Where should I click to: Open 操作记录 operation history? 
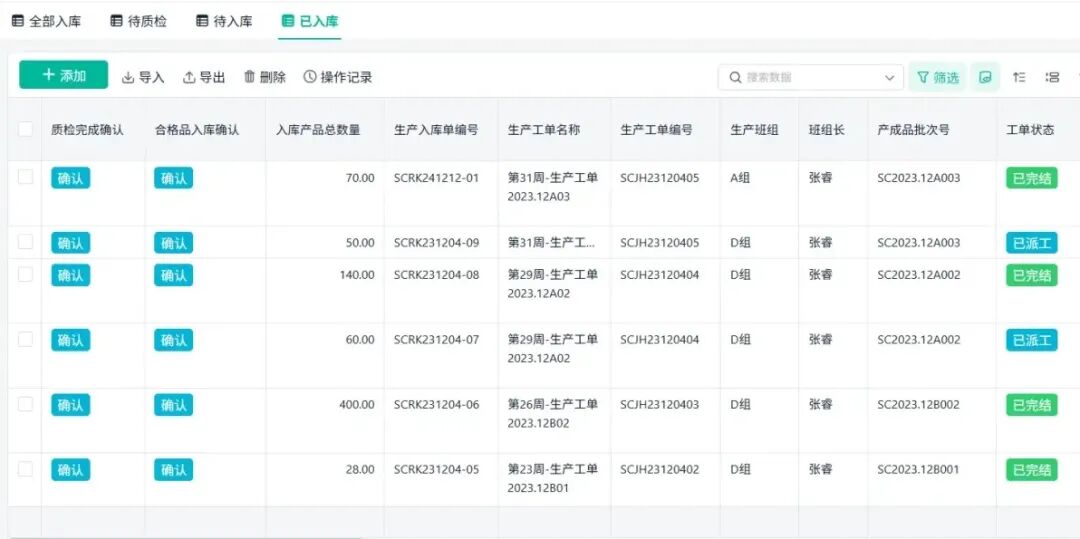(338, 77)
